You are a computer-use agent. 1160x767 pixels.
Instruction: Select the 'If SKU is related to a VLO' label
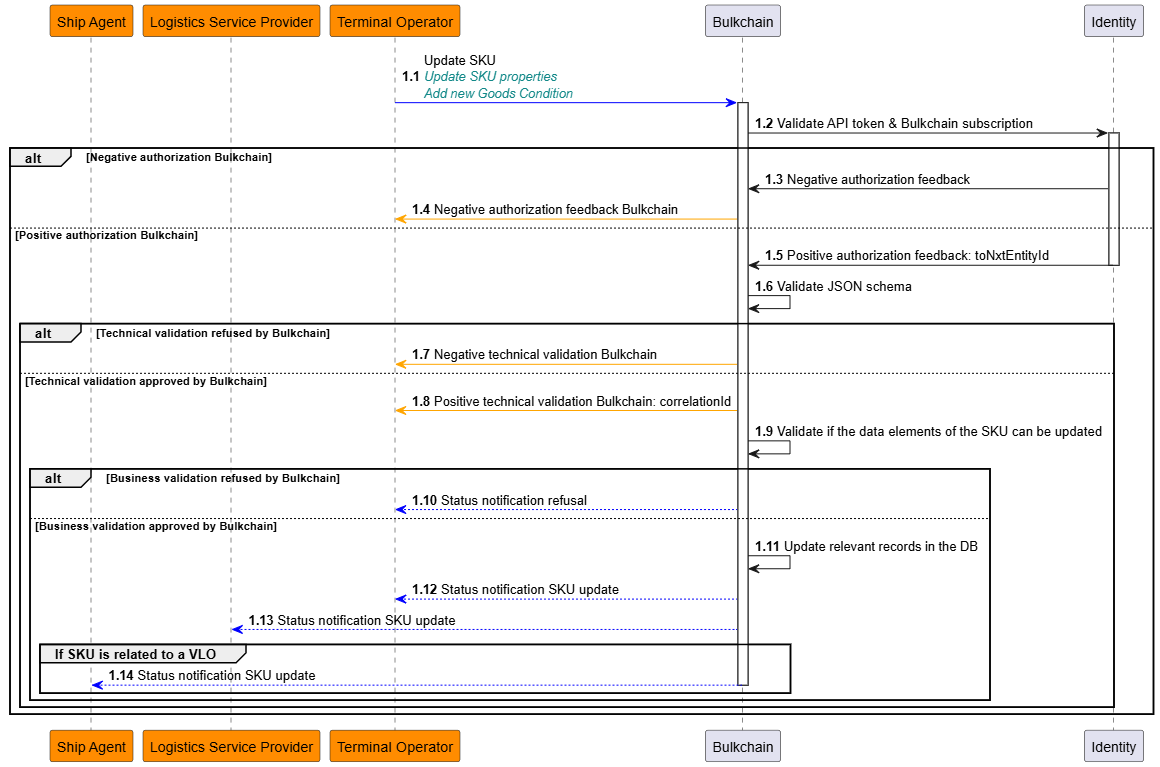click(135, 654)
